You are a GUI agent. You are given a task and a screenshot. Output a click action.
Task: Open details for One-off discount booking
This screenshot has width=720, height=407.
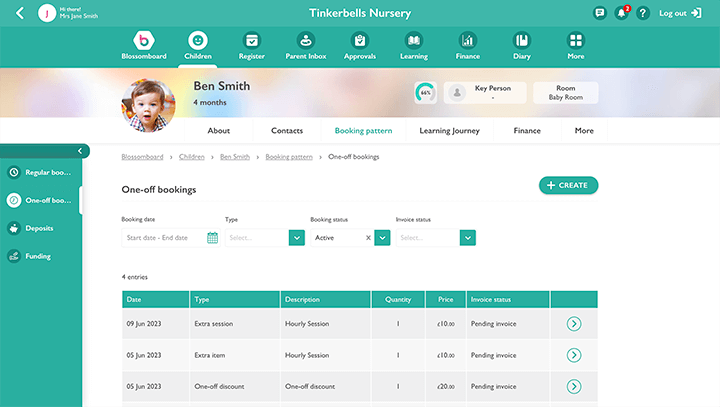pos(574,386)
